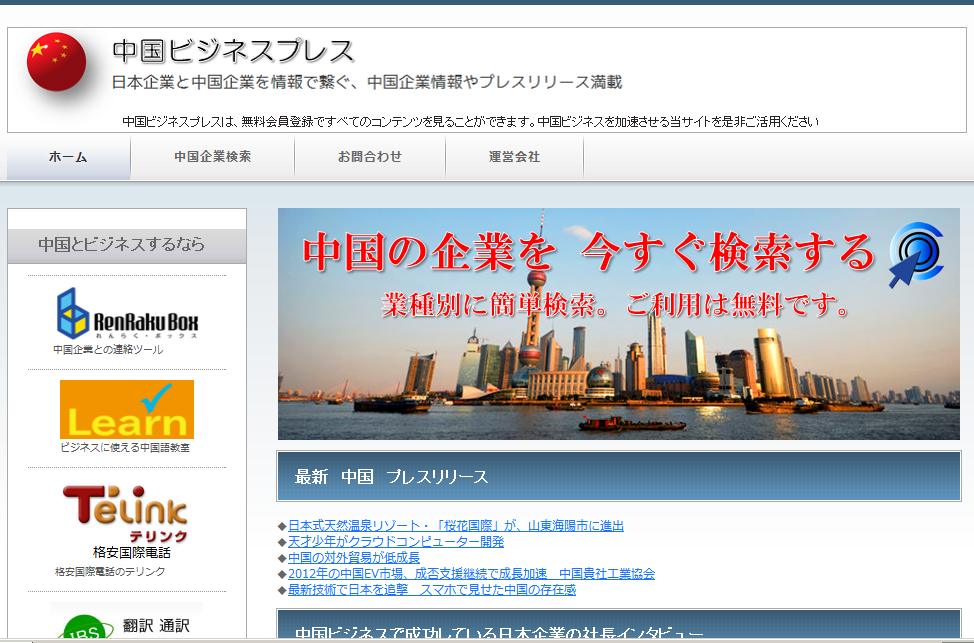This screenshot has height=643, width=974.
Task: Open the Telink logo banner
Action: (126, 513)
